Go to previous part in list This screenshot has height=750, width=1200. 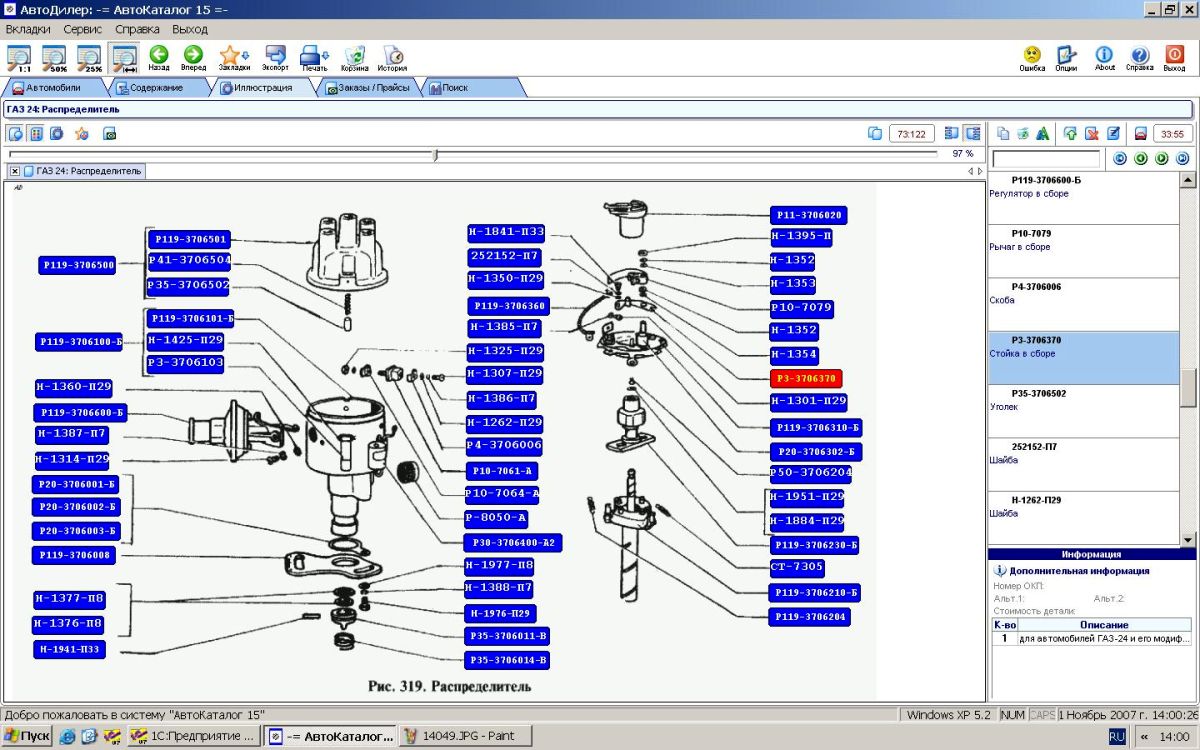[1141, 159]
